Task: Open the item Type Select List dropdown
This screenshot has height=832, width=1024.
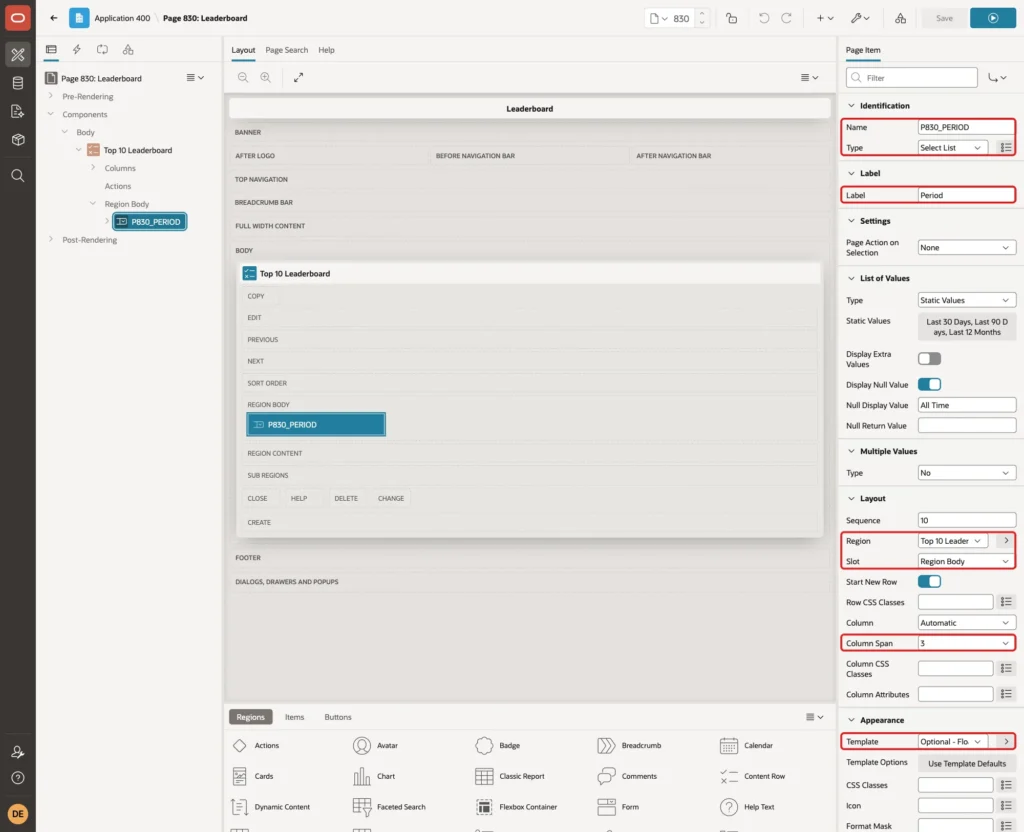Action: pos(952,148)
